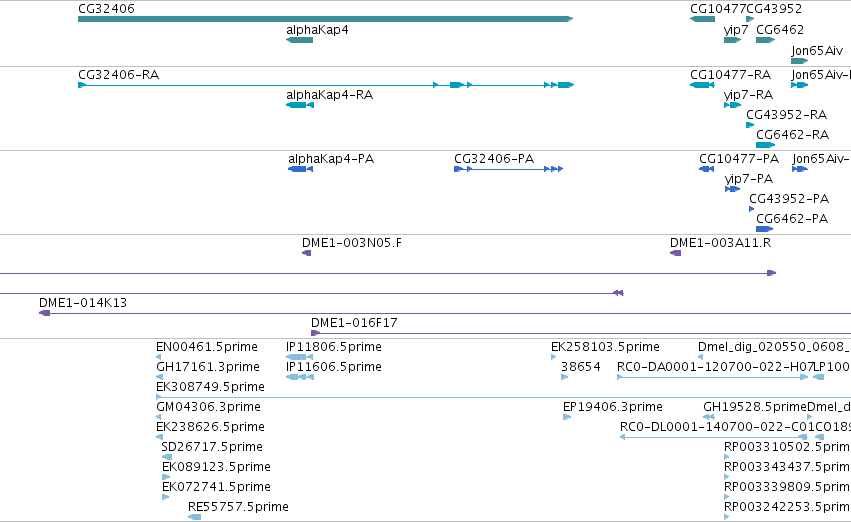Image resolution: width=851 pixels, height=522 pixels.
Task: Click the SD26717.5prime EST glyph
Action: click(167, 457)
